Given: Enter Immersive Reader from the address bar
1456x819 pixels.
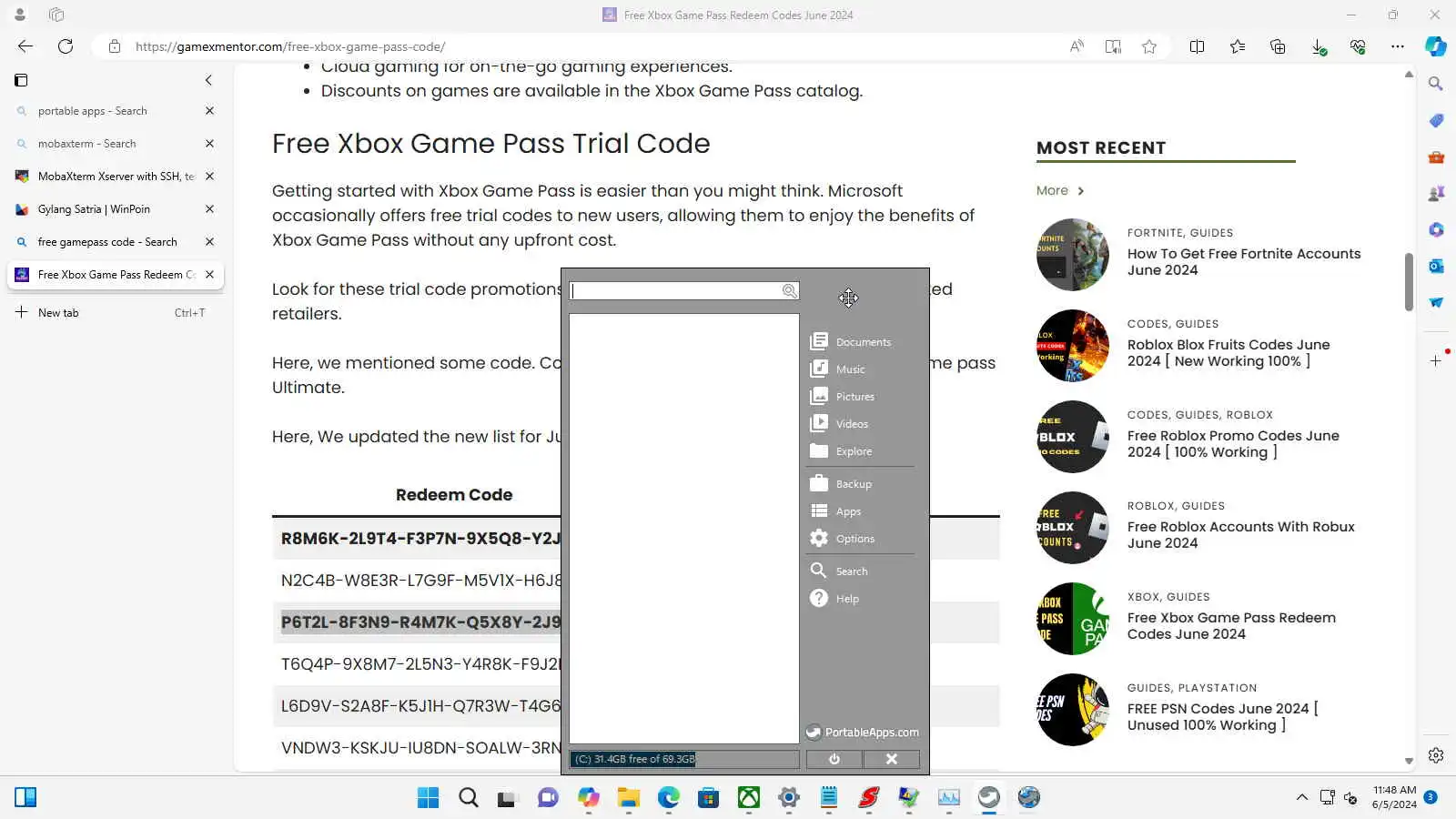Looking at the screenshot, I should pos(1113,46).
